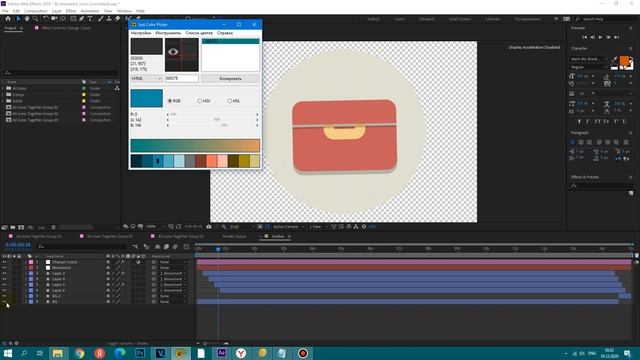The height and width of the screenshot is (360, 640).
Task: Select the Selection arrow tool
Action: click(x=18, y=19)
